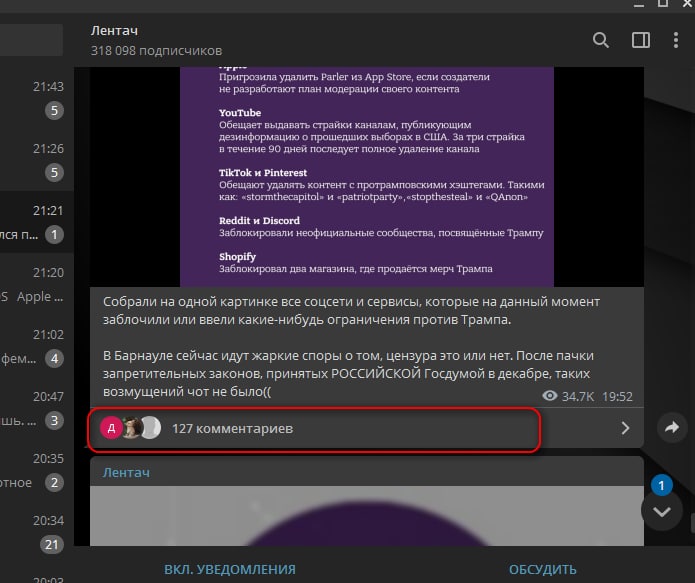Click ВКЛ. УВЕДОМЛЕНИЯ button
This screenshot has width=695, height=583.
pos(230,569)
